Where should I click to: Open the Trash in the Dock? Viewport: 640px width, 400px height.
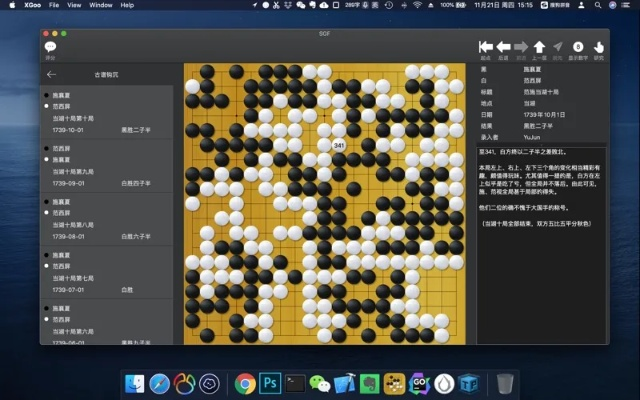click(505, 384)
